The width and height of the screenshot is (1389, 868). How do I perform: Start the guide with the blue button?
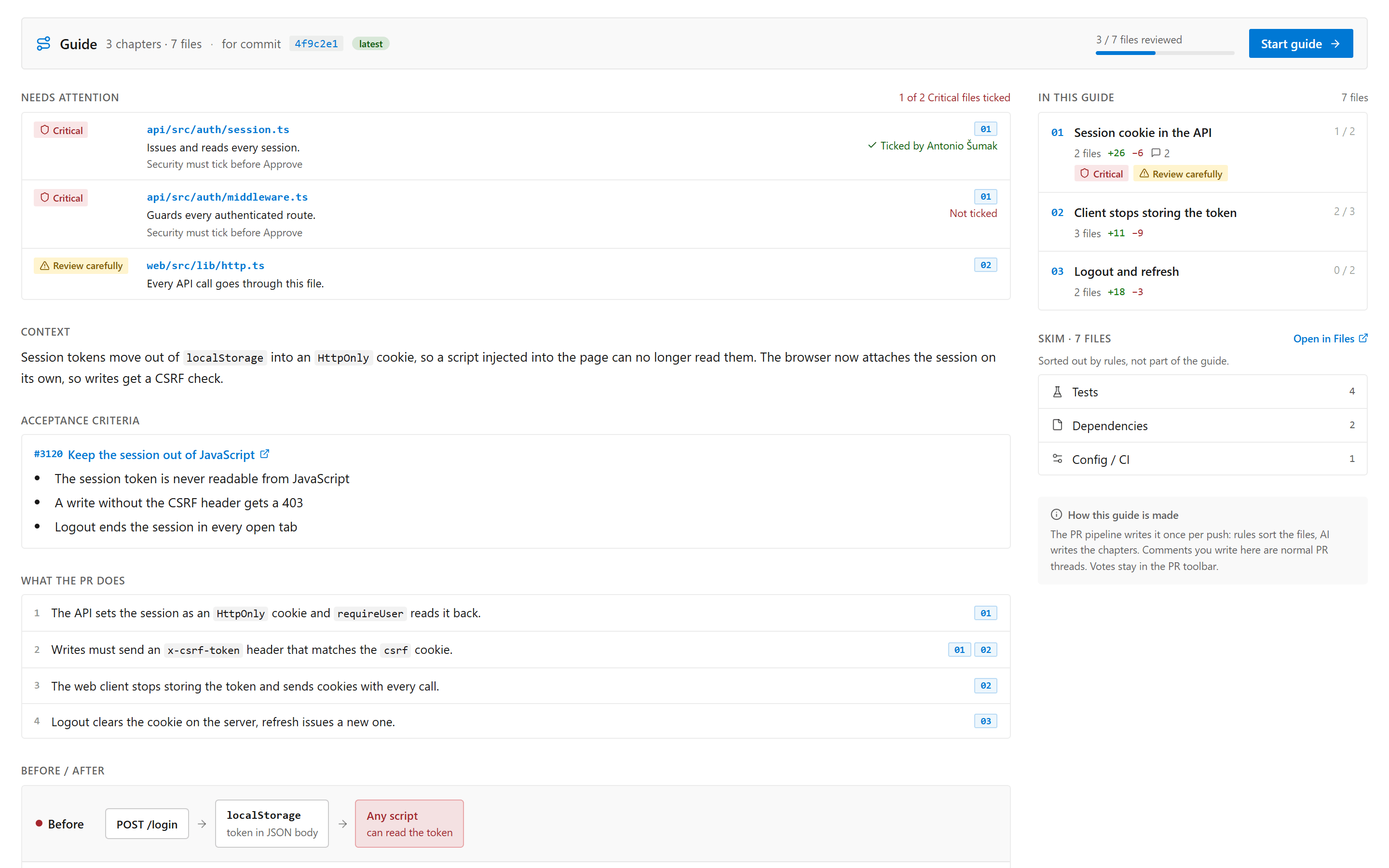point(1301,43)
